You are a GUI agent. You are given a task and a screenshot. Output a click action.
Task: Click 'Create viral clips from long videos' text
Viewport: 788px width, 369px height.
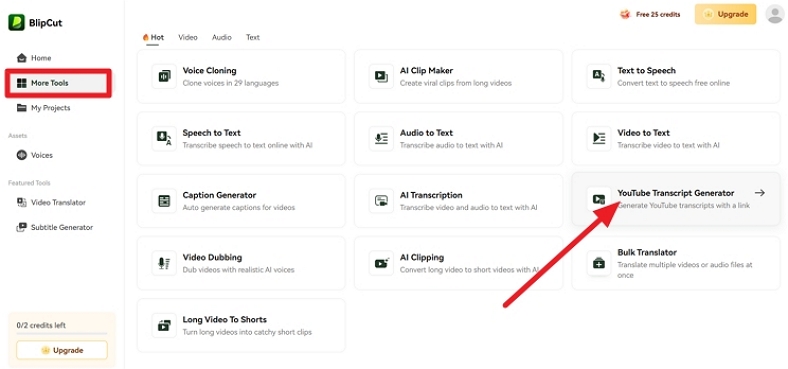(456, 83)
